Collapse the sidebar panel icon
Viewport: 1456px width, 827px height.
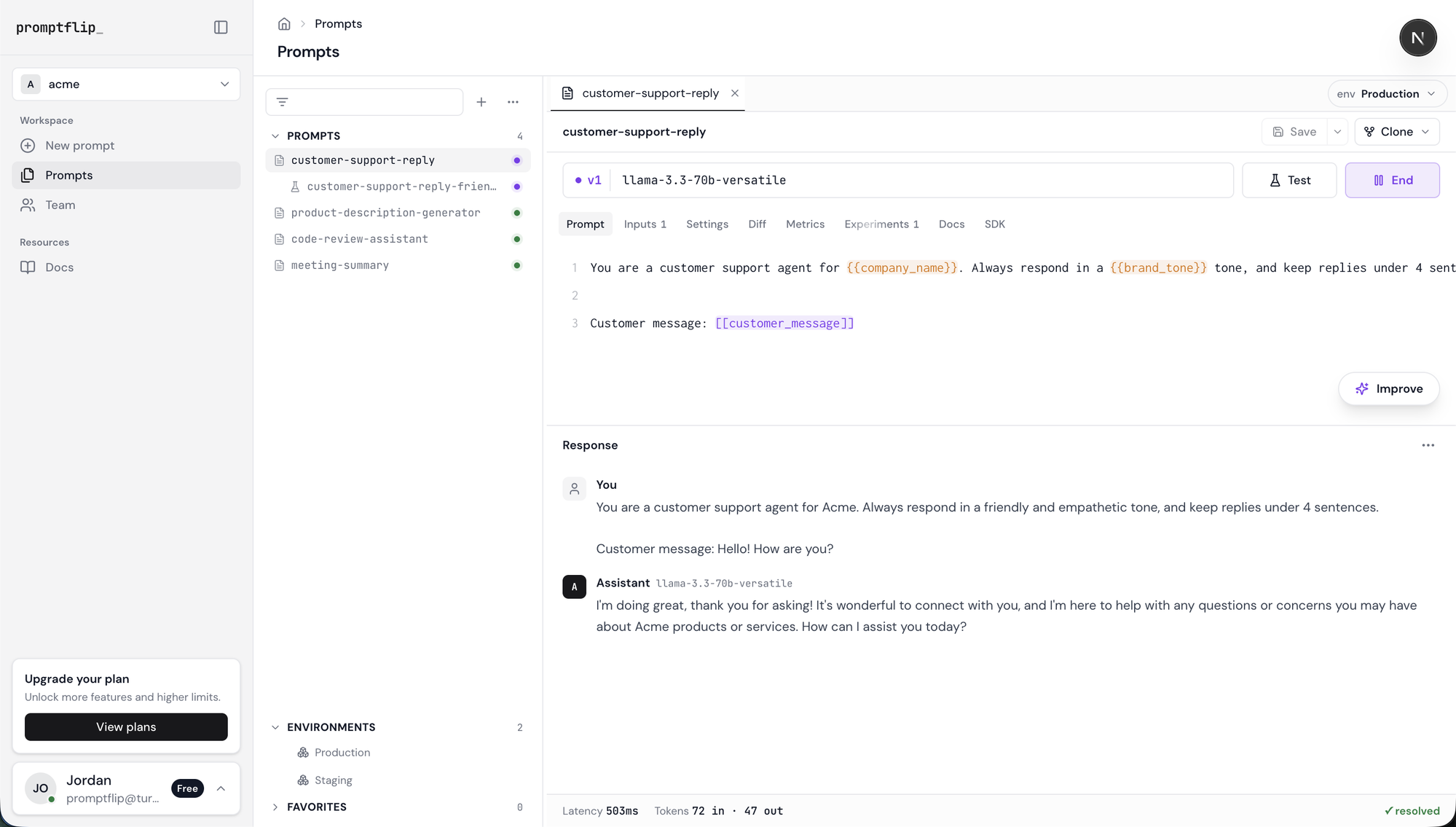(221, 28)
